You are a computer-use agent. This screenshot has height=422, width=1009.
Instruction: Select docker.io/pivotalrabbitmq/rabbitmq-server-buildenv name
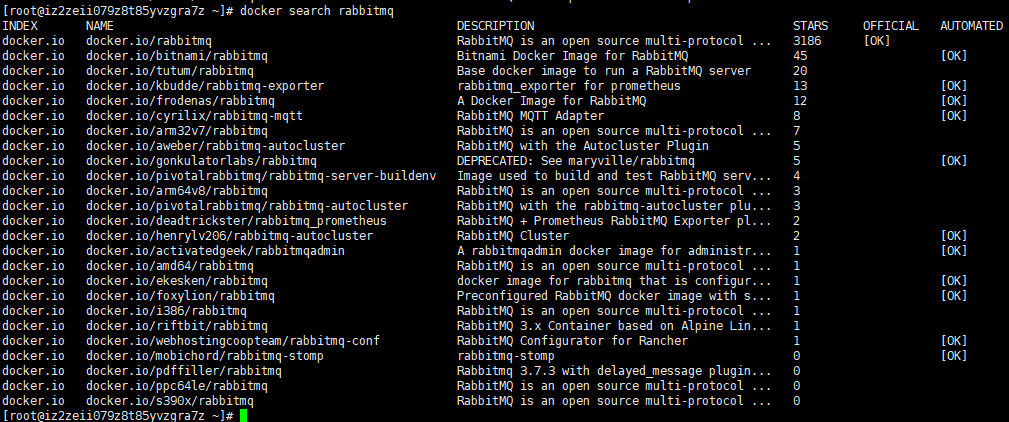pyautogui.click(x=261, y=176)
